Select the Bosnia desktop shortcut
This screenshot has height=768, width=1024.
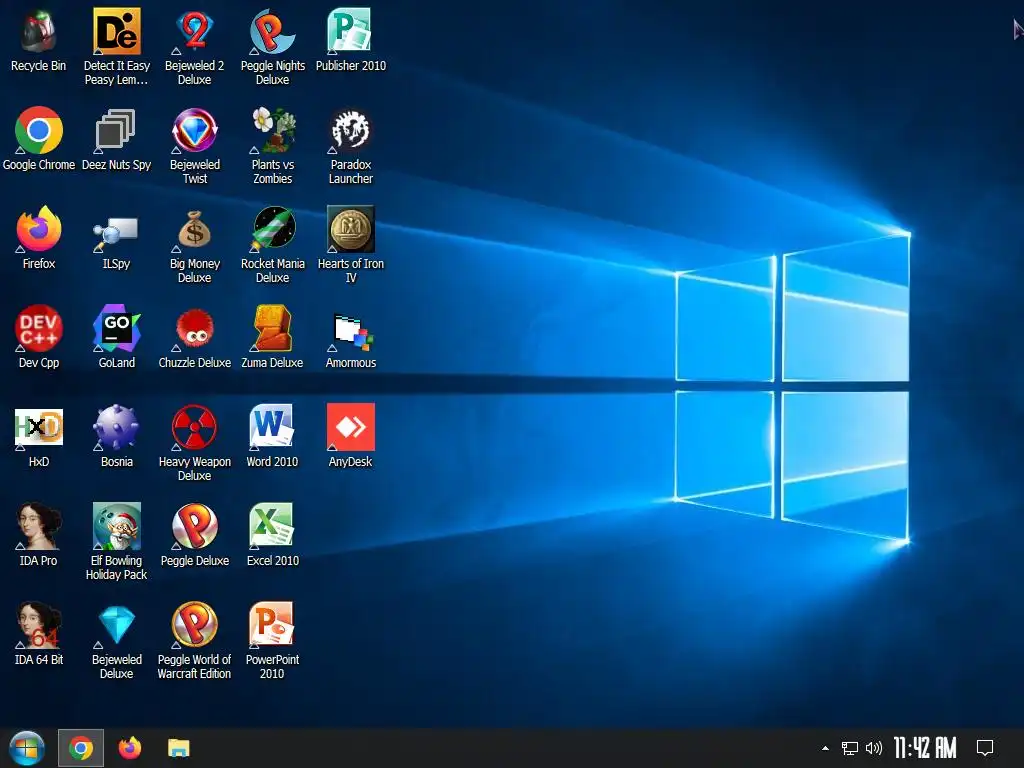pos(116,436)
